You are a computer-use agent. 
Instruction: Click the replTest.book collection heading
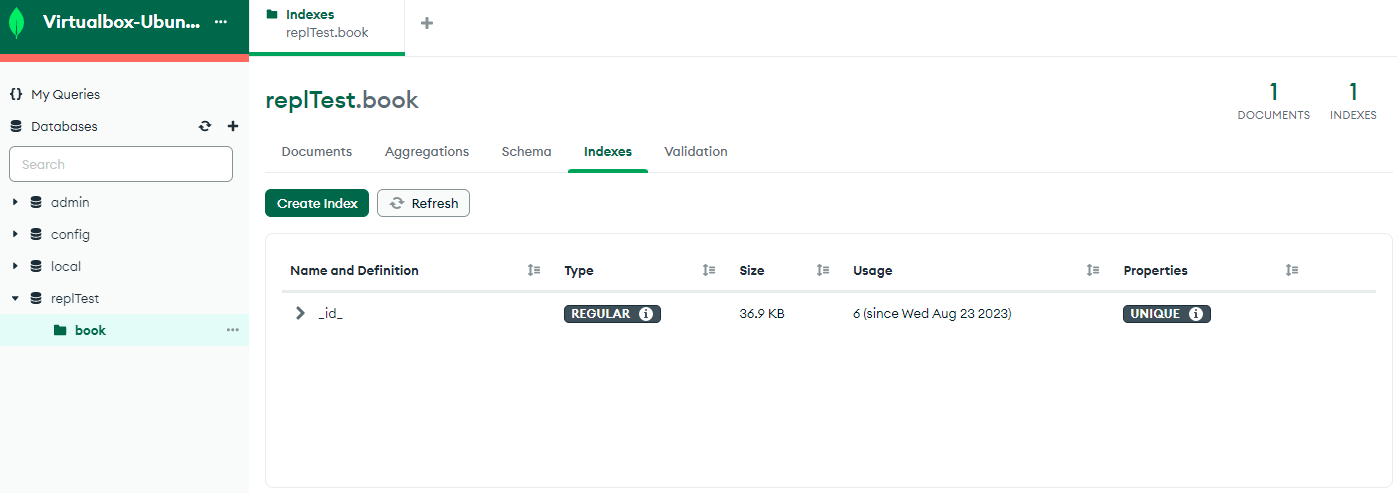tap(342, 100)
